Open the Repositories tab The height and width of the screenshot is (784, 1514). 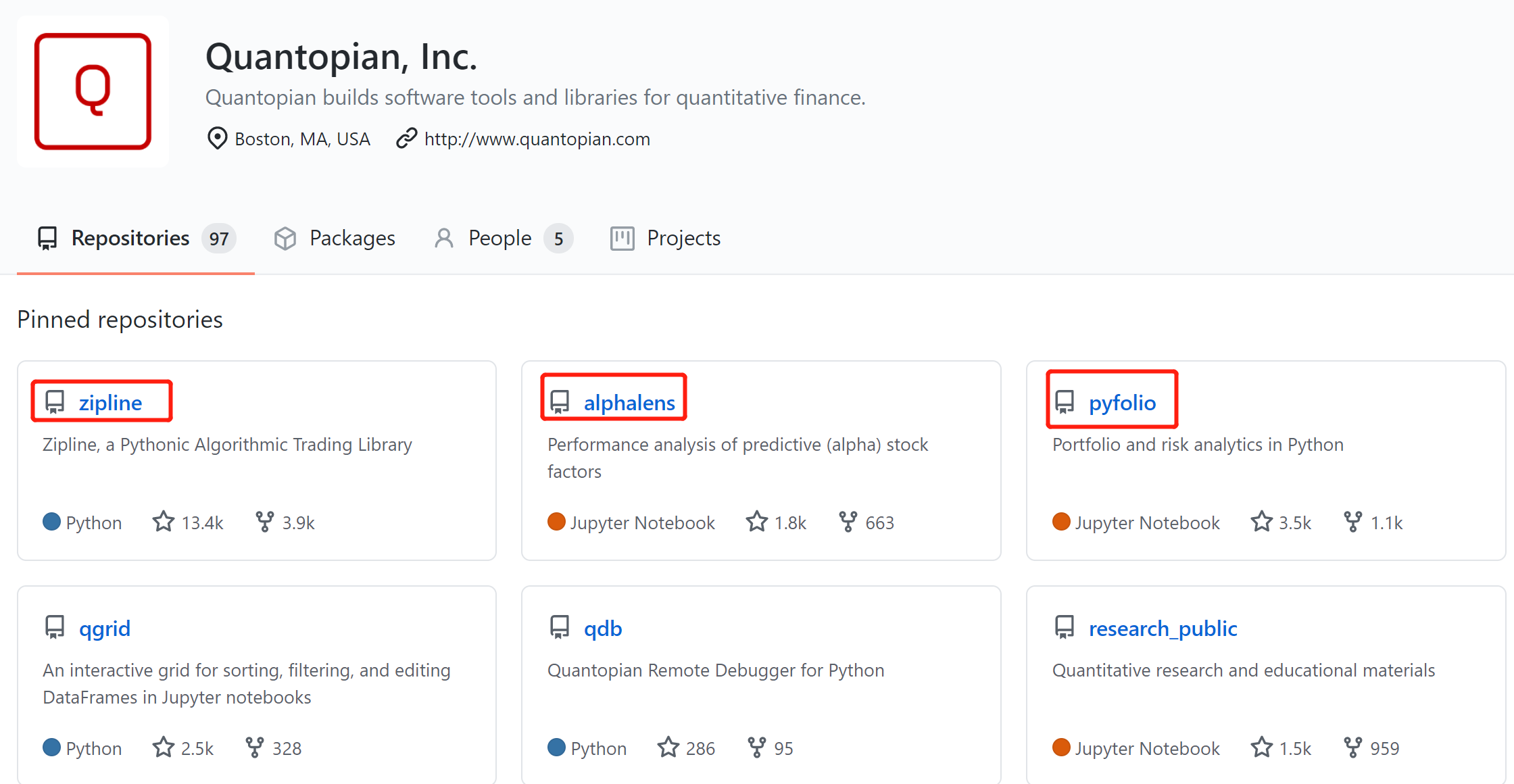tap(130, 239)
